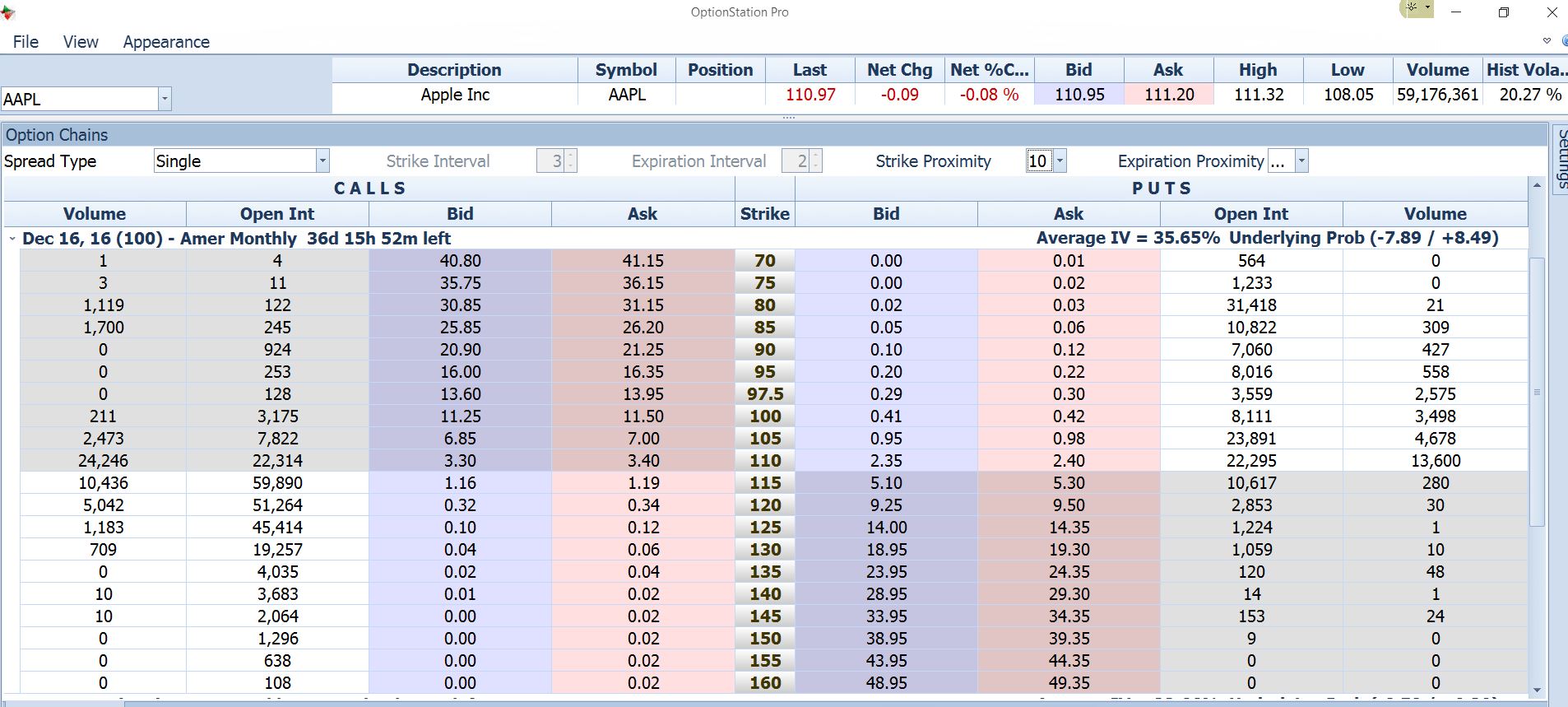Viewport: 1568px width, 707px height.
Task: Click the scroll down arrow of the option chain
Action: point(1536,691)
